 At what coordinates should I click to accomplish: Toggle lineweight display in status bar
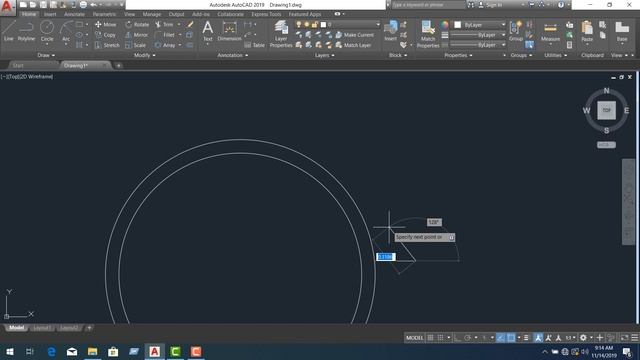coord(526,338)
